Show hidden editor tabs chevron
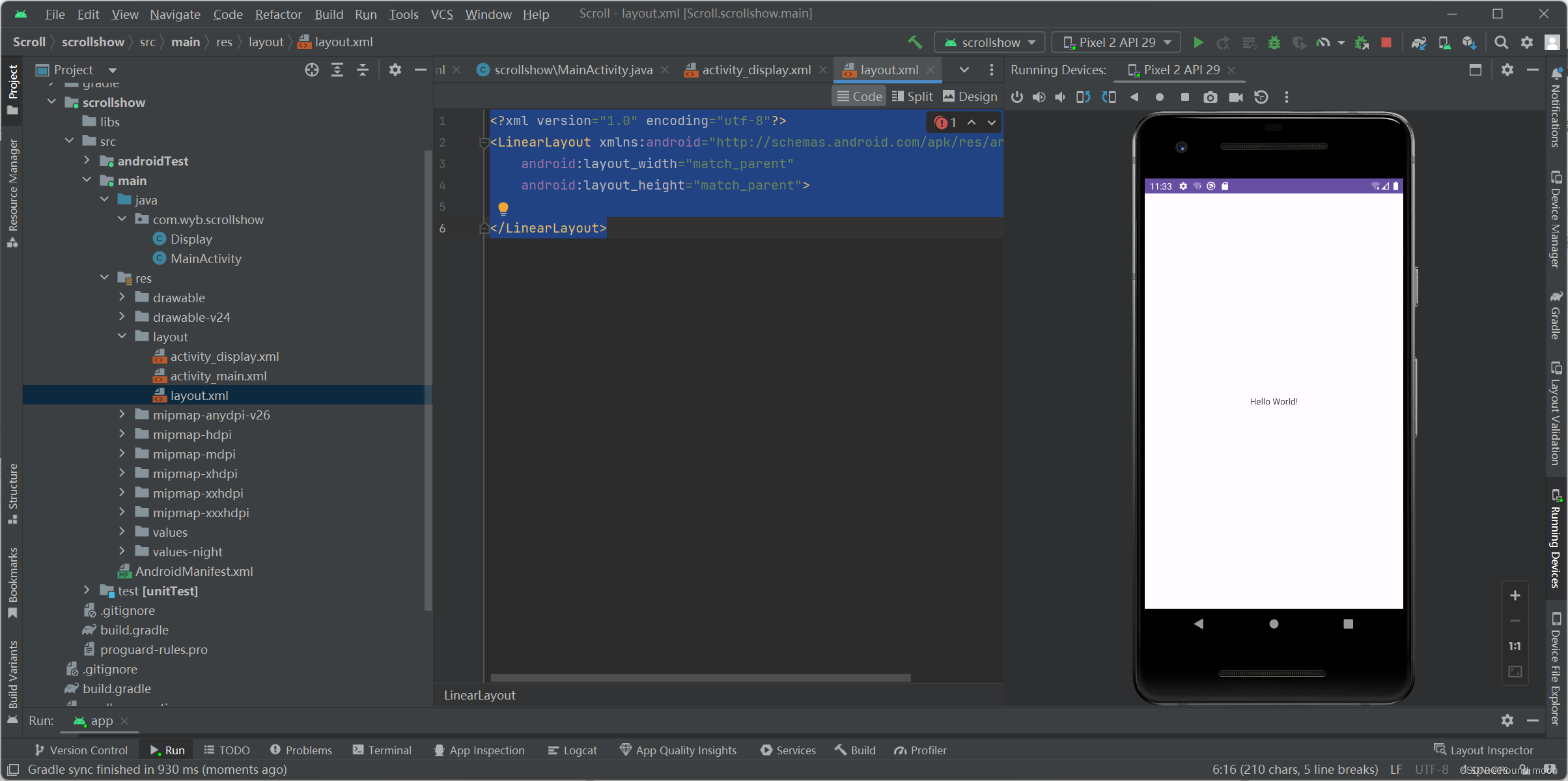Image resolution: width=1568 pixels, height=781 pixels. click(x=964, y=70)
